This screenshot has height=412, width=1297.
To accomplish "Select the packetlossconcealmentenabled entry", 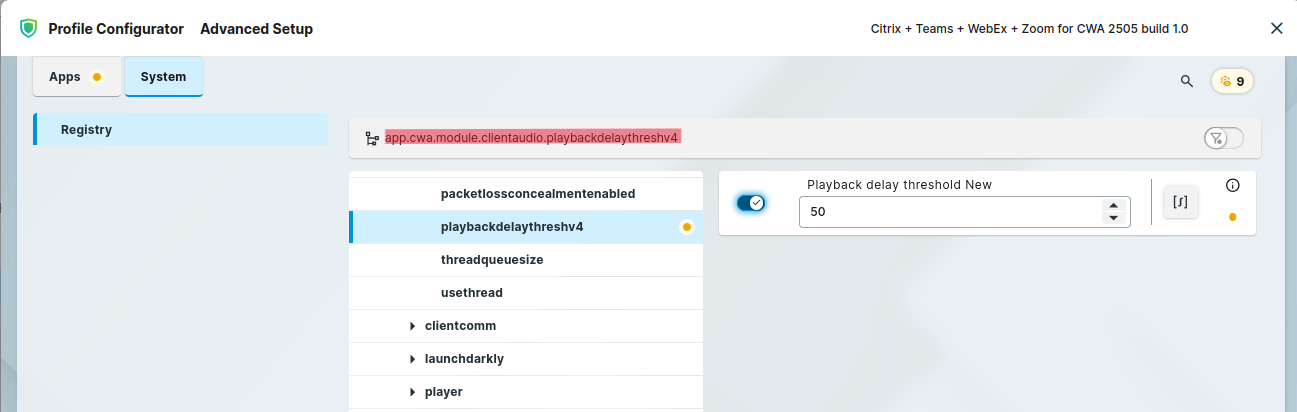I will coord(538,194).
